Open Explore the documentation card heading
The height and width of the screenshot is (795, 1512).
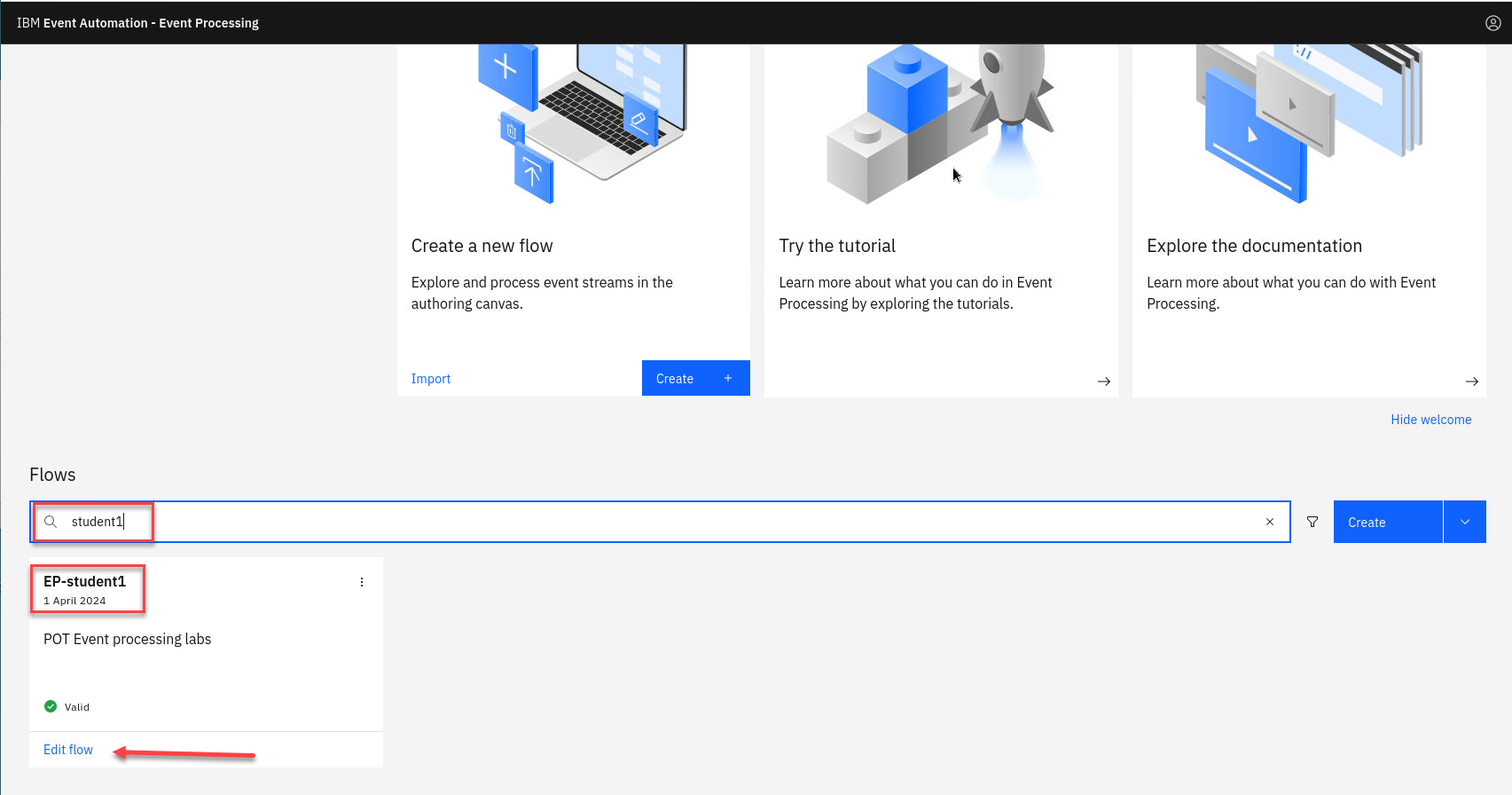(1254, 246)
